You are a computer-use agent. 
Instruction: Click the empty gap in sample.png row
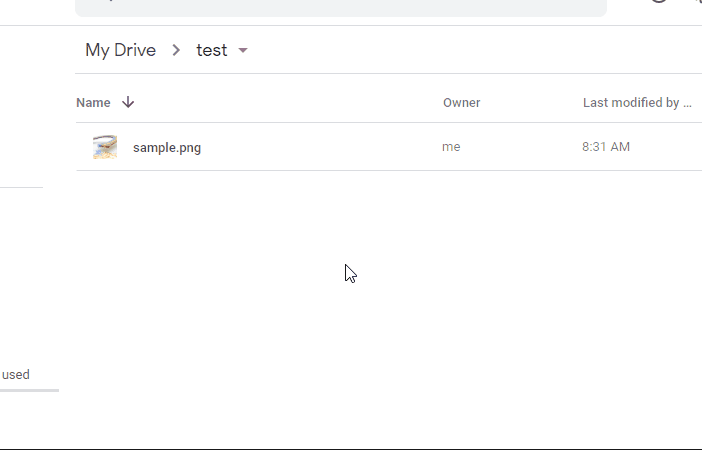(320, 147)
